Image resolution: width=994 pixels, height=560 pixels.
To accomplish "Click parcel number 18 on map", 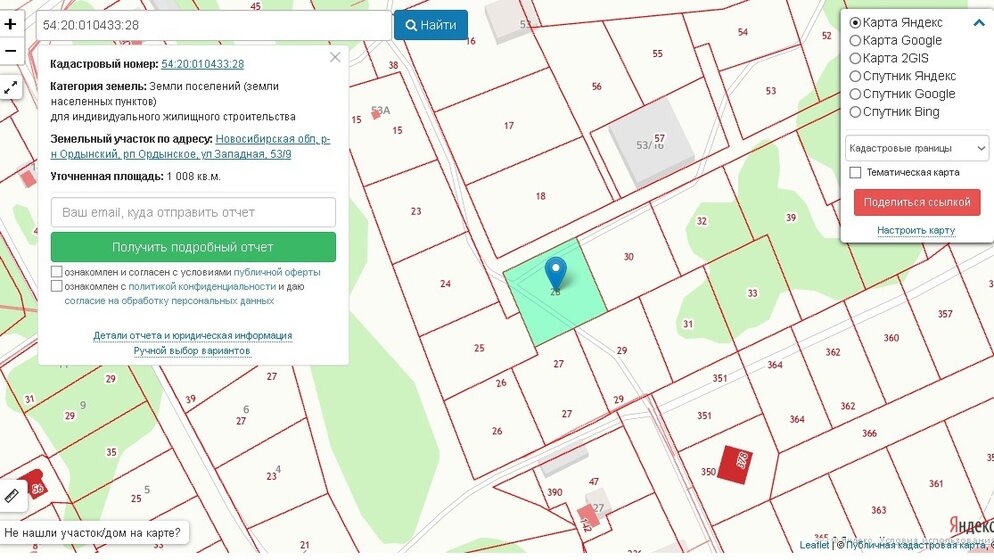I will [540, 196].
